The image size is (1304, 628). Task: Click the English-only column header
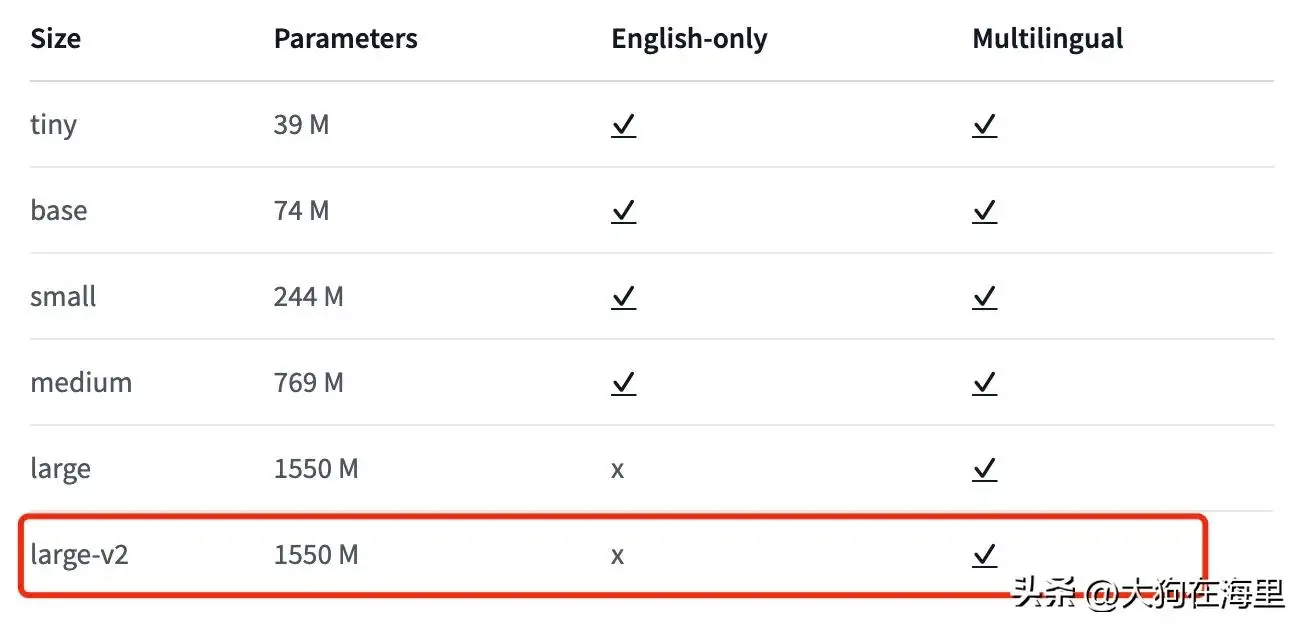pyautogui.click(x=689, y=39)
